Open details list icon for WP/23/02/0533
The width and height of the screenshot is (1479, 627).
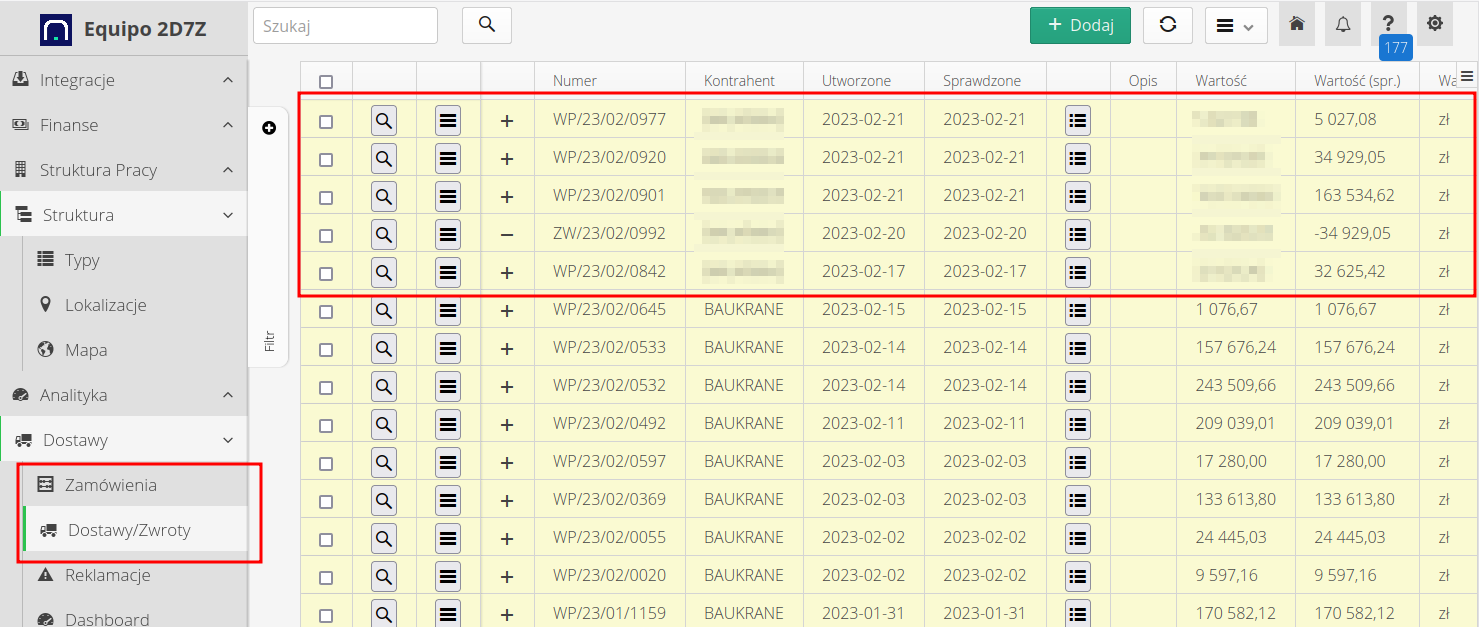[1077, 348]
